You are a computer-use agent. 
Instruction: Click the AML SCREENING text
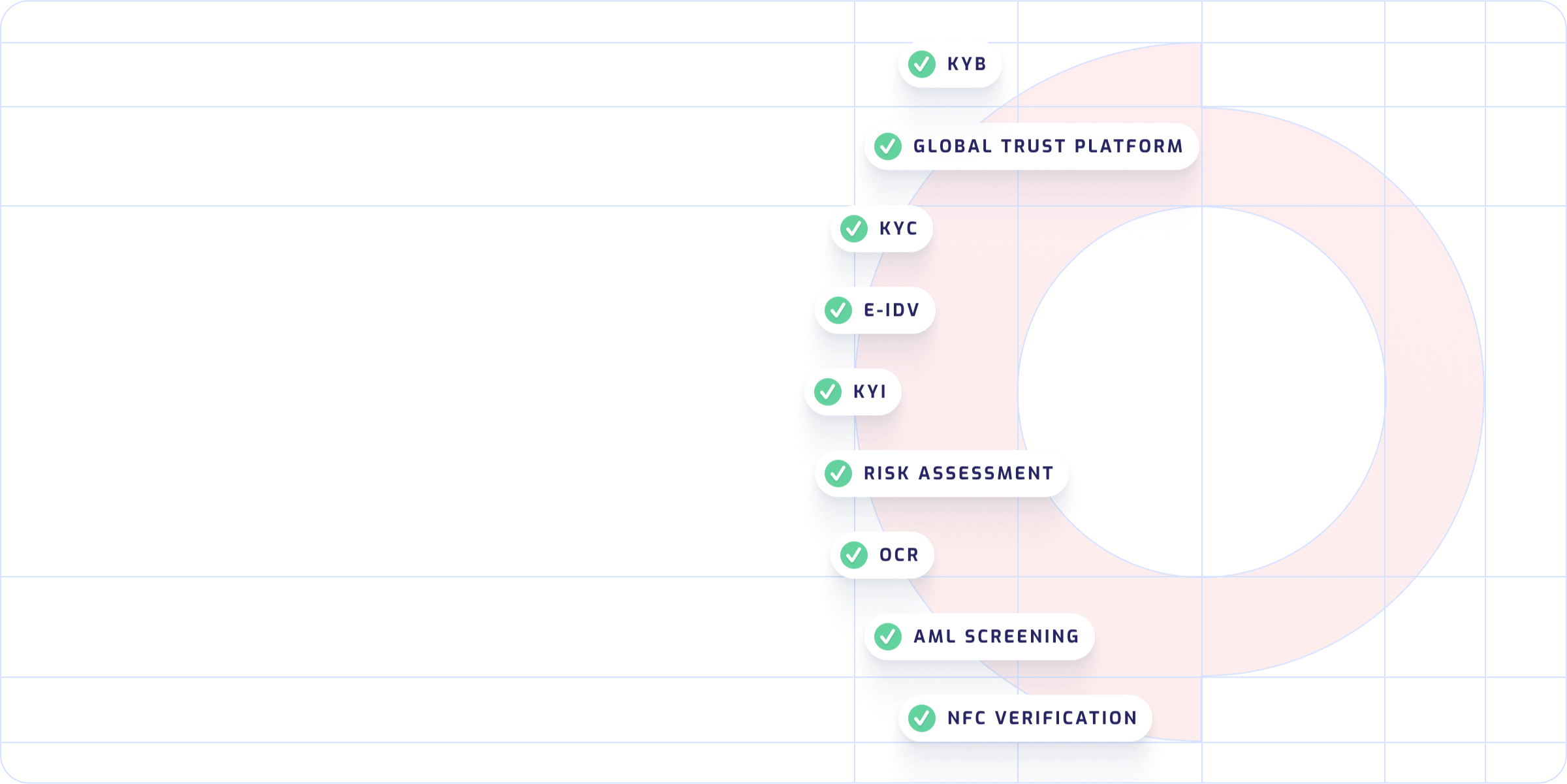click(996, 636)
